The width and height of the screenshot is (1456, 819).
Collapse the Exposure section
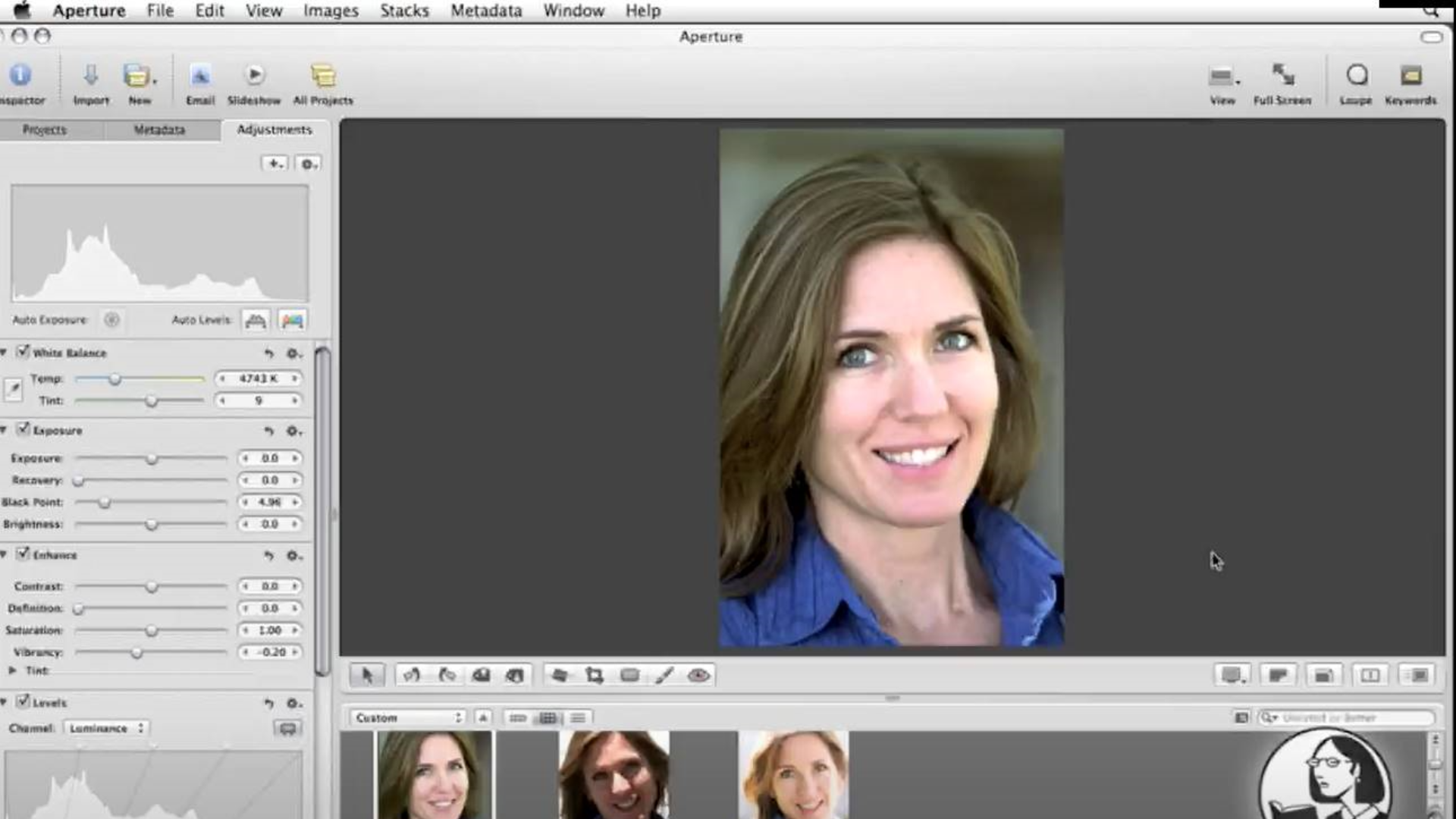[5, 430]
